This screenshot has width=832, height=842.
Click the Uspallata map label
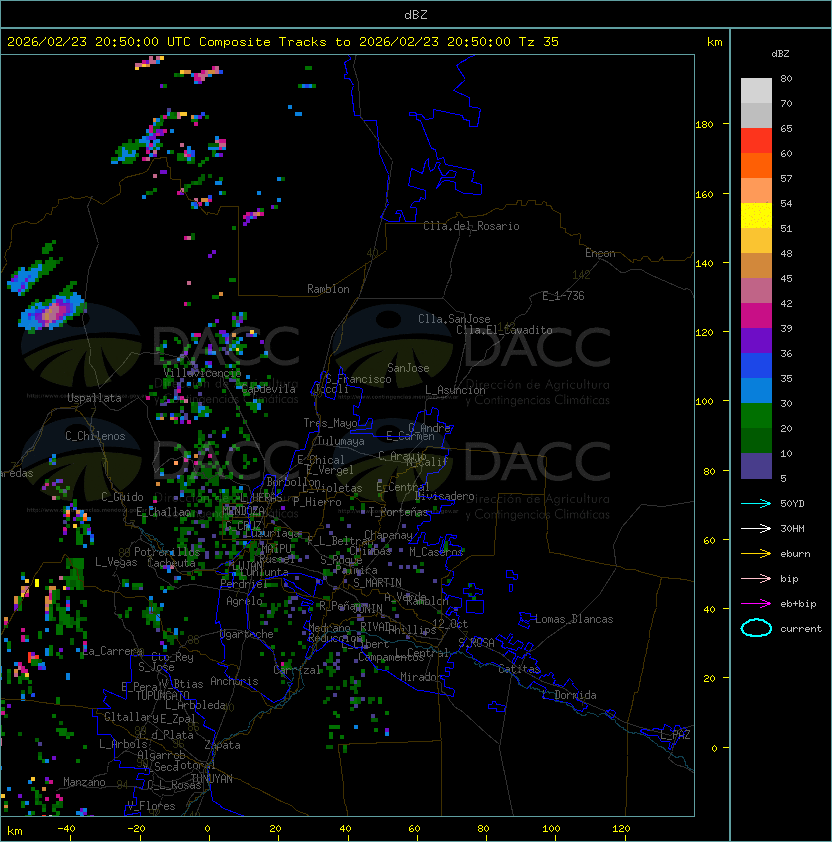pos(94,398)
